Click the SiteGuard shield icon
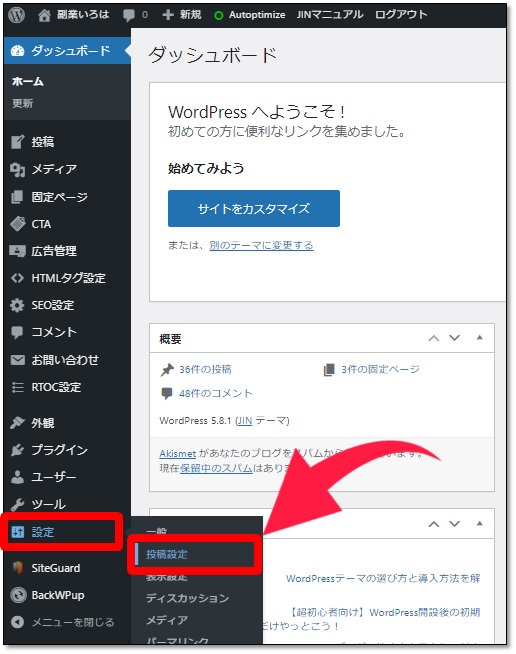This screenshot has width=516, height=654. click(x=18, y=568)
